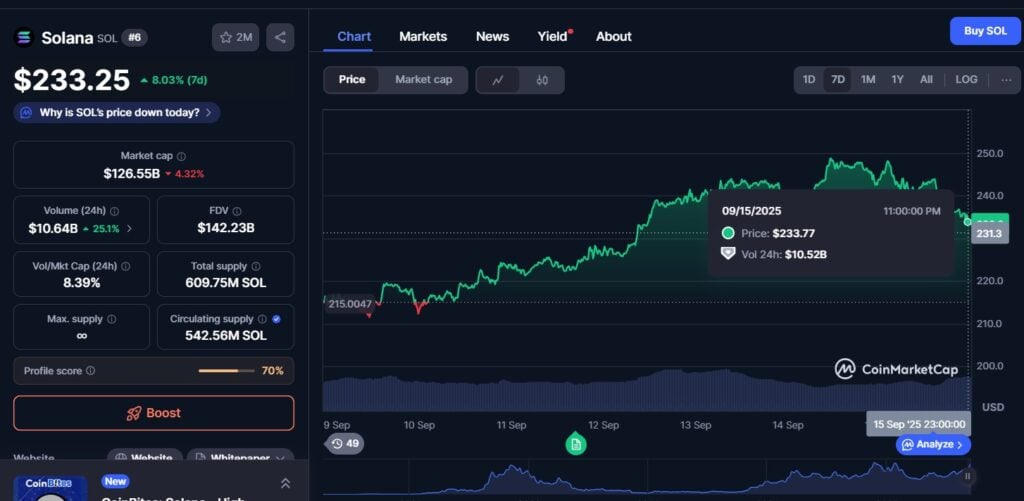Click the Solana logo icon
The image size is (1024, 501).
[x=24, y=37]
